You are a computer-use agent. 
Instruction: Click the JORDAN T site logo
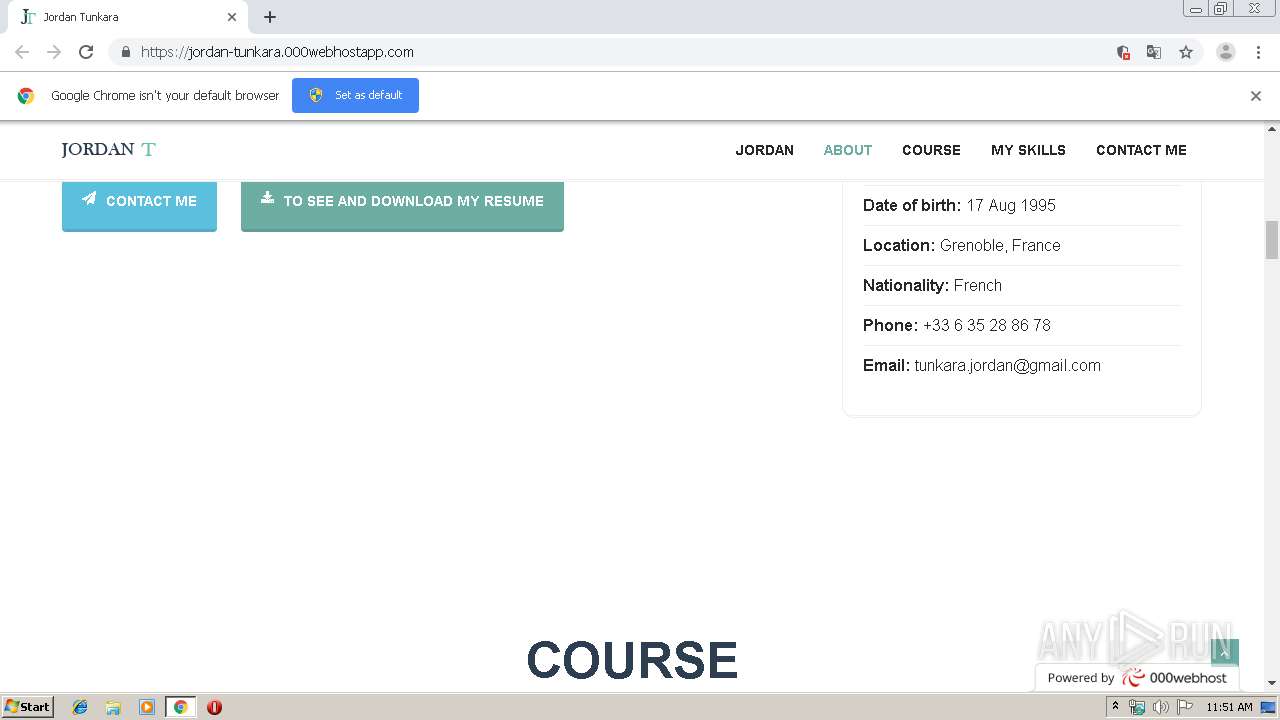(109, 150)
